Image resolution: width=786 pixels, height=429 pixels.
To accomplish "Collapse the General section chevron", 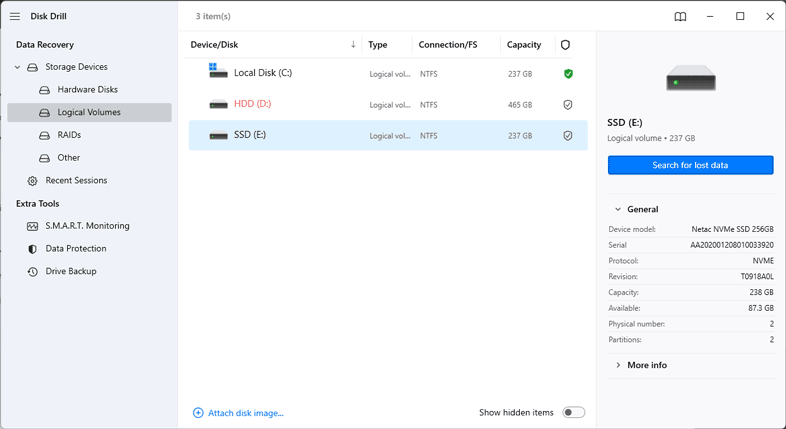I will 618,209.
